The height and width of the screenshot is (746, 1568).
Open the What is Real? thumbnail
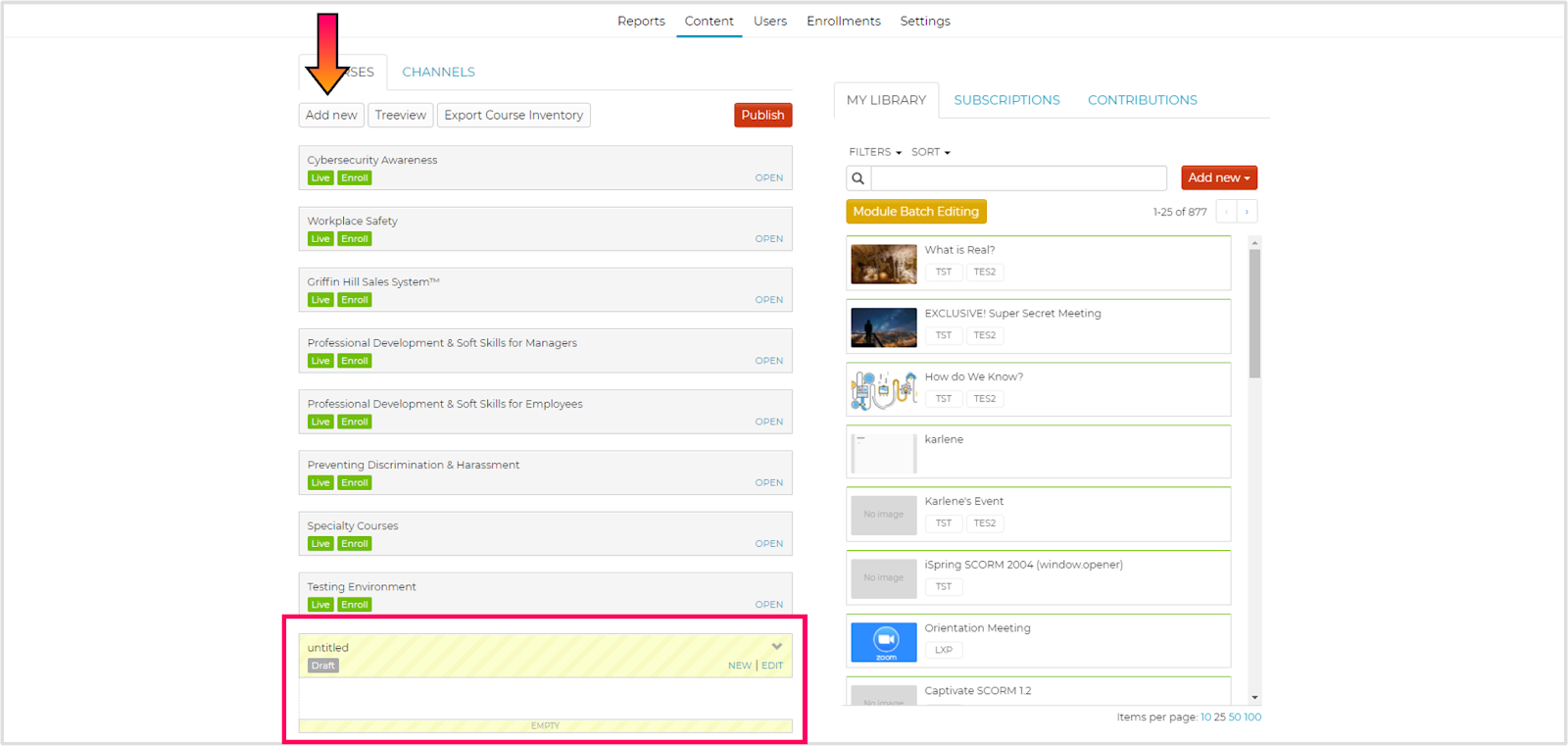884,264
